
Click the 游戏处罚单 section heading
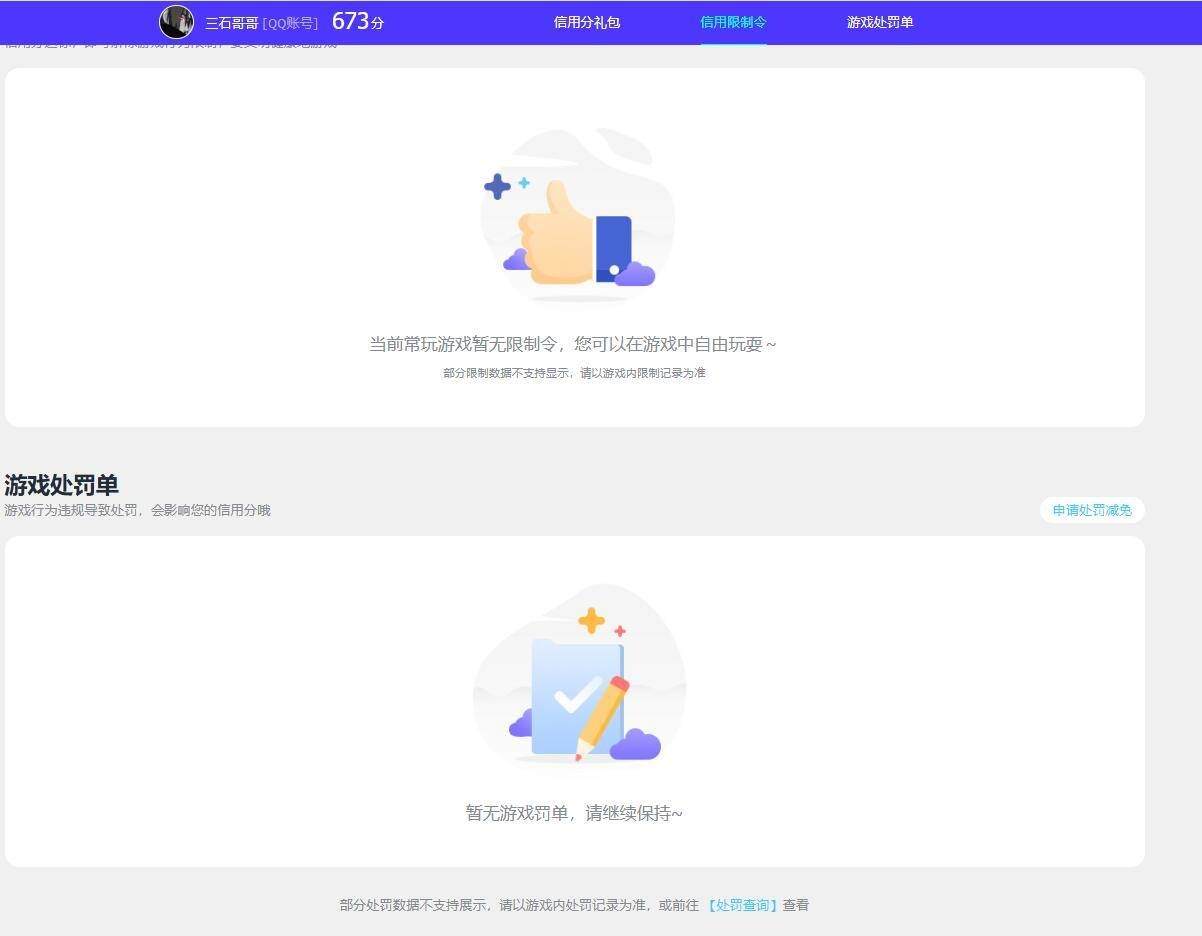coord(61,485)
